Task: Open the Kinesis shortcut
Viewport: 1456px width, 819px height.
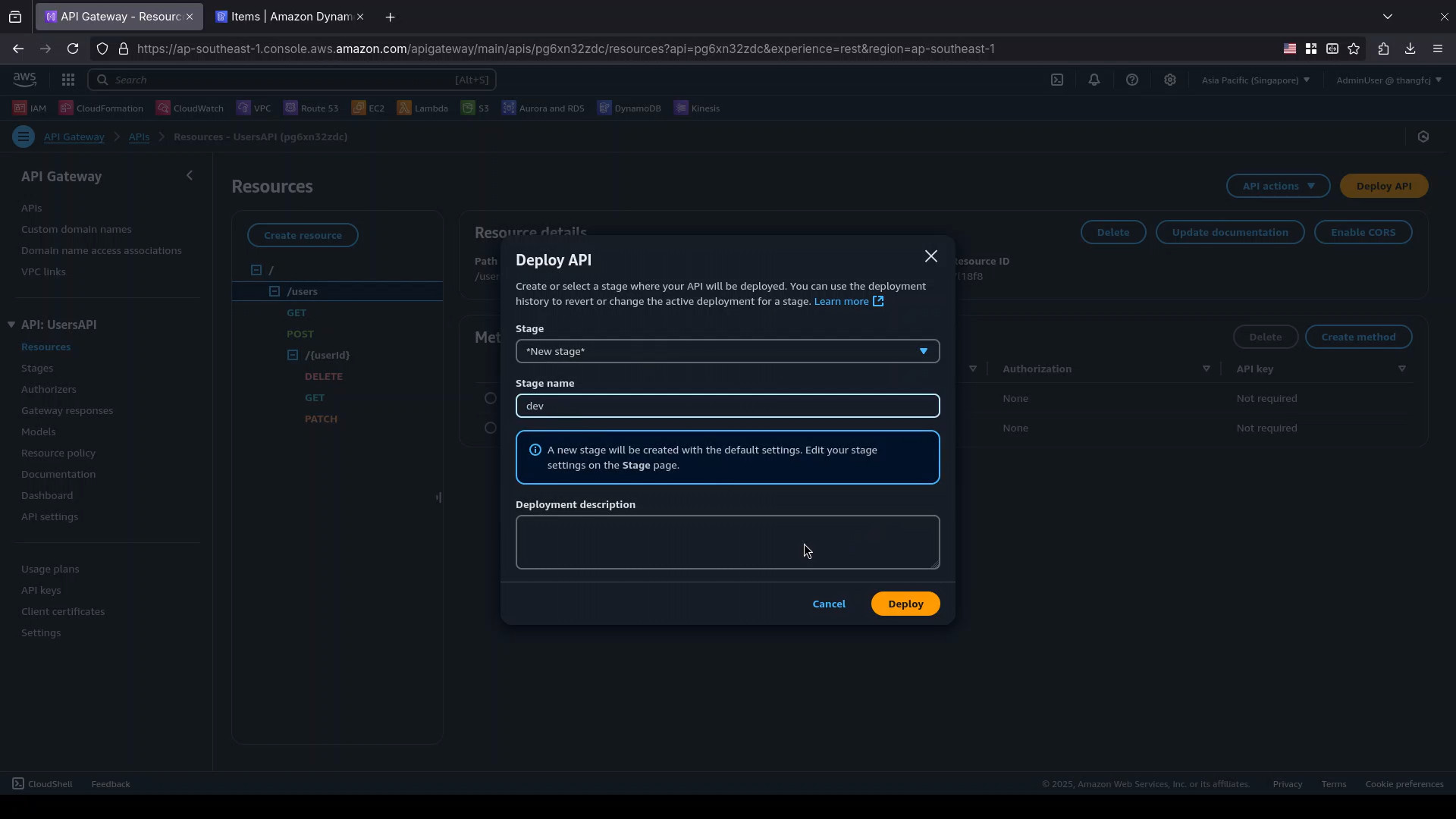Action: pyautogui.click(x=697, y=108)
